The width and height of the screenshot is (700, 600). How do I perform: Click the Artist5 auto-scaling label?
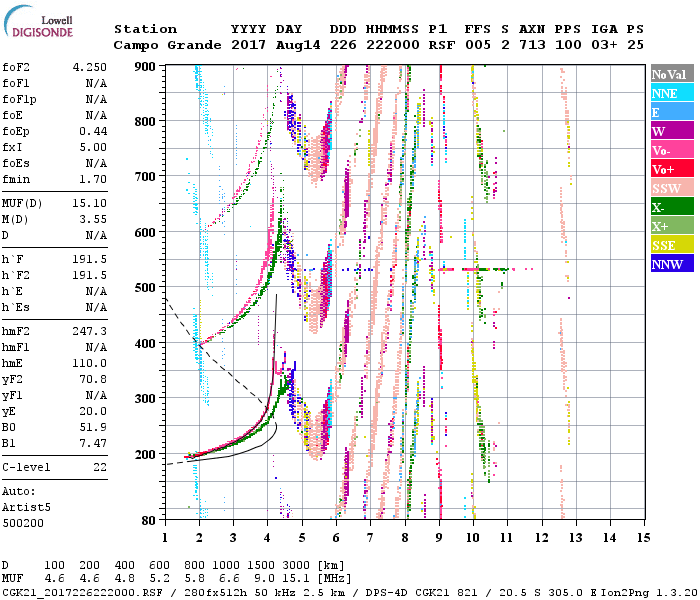point(26,508)
